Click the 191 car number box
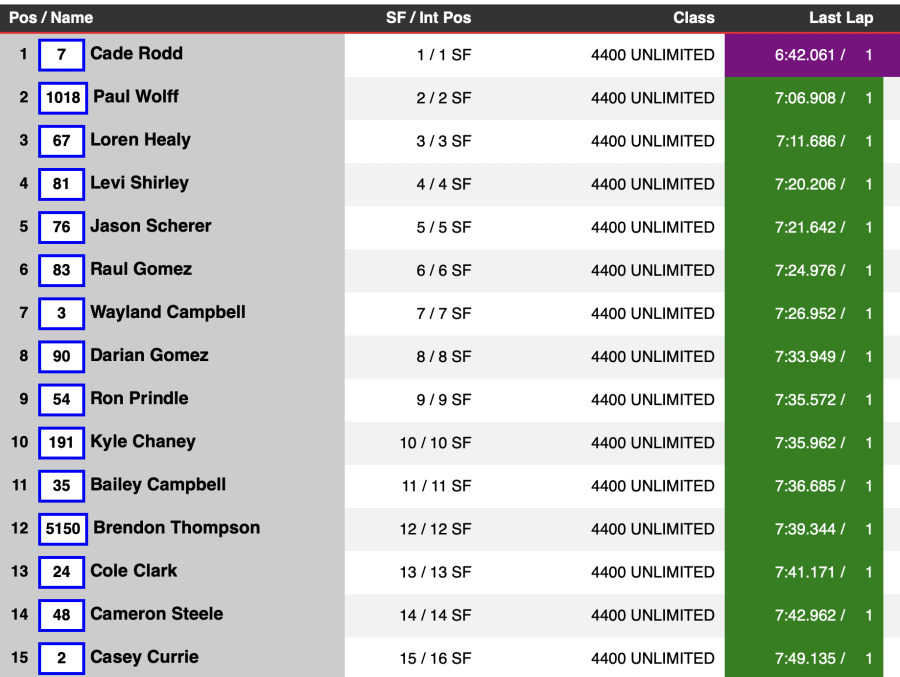Image resolution: width=900 pixels, height=677 pixels. [x=61, y=443]
